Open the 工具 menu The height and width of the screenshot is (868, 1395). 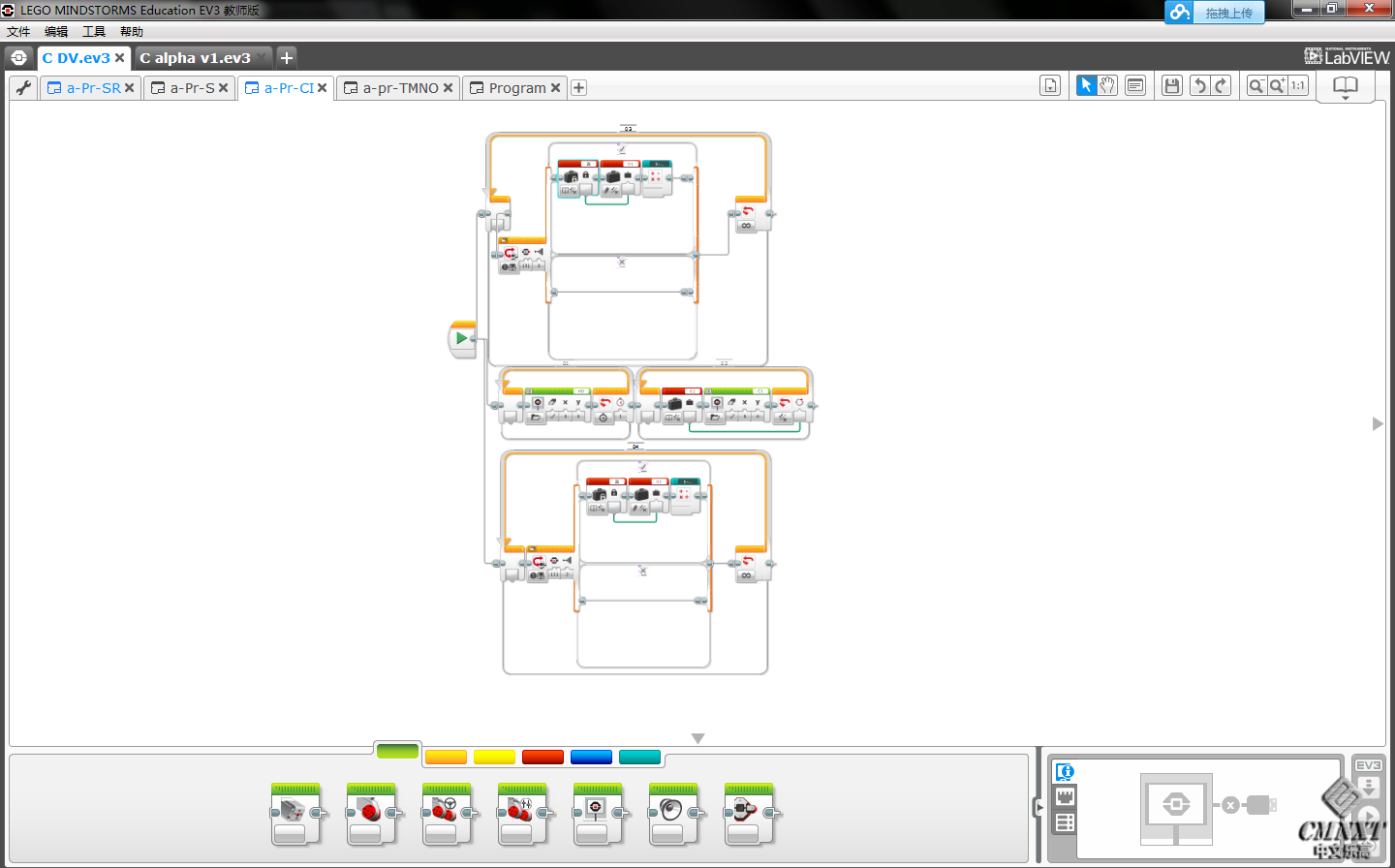coord(94,32)
